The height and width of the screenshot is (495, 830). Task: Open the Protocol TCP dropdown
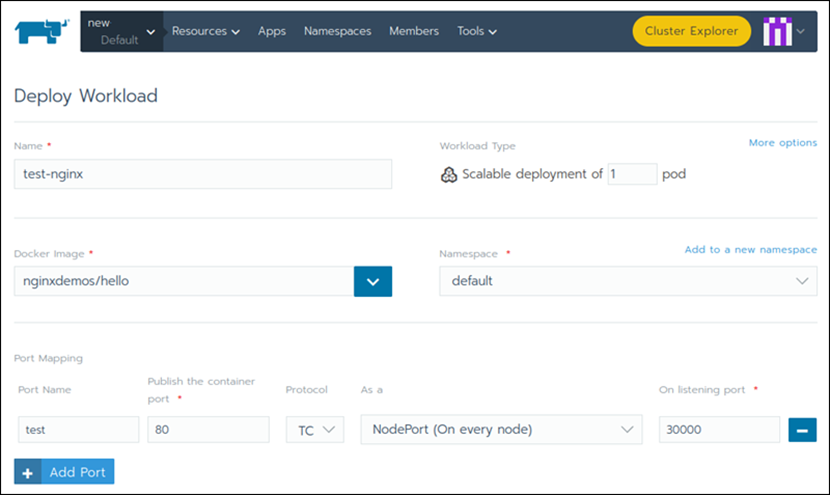[314, 429]
